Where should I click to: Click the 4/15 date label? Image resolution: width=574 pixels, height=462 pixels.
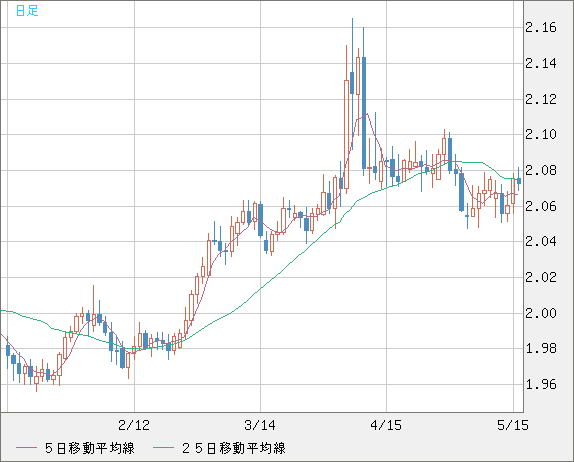[386, 425]
